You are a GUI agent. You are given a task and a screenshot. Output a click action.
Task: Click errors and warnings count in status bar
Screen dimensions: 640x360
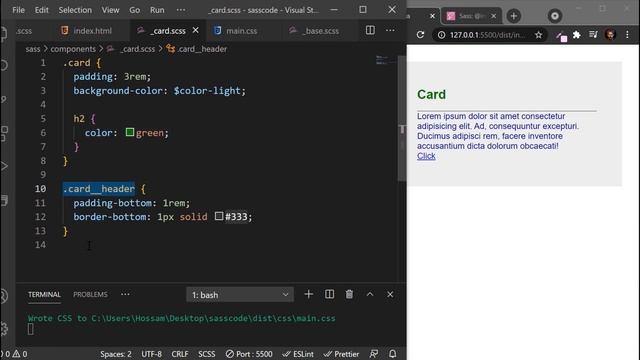point(15,354)
